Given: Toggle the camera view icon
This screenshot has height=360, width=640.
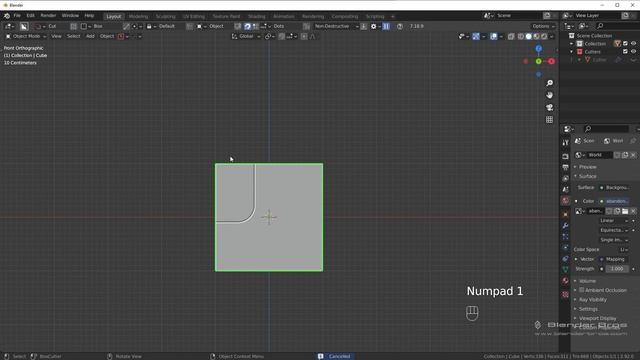Looking at the screenshot, I should [549, 107].
